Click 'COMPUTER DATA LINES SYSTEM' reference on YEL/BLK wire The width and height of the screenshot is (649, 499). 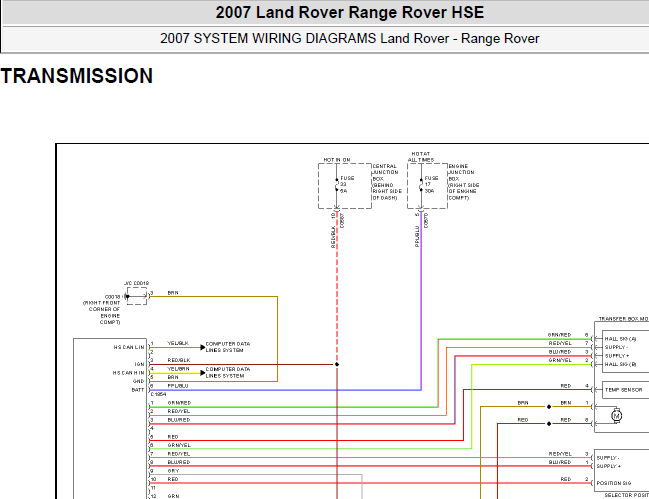pos(228,347)
